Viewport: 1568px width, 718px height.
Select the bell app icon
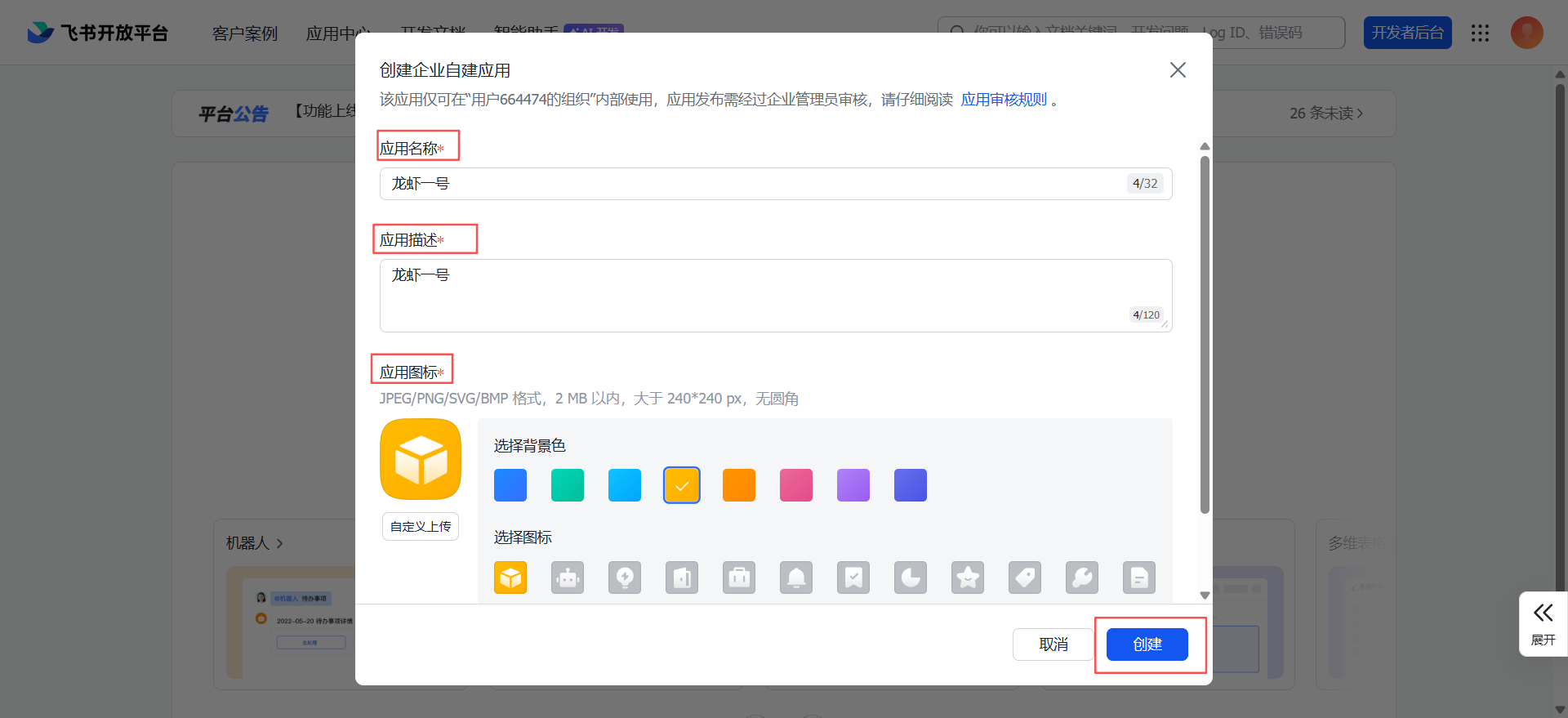pyautogui.click(x=796, y=578)
